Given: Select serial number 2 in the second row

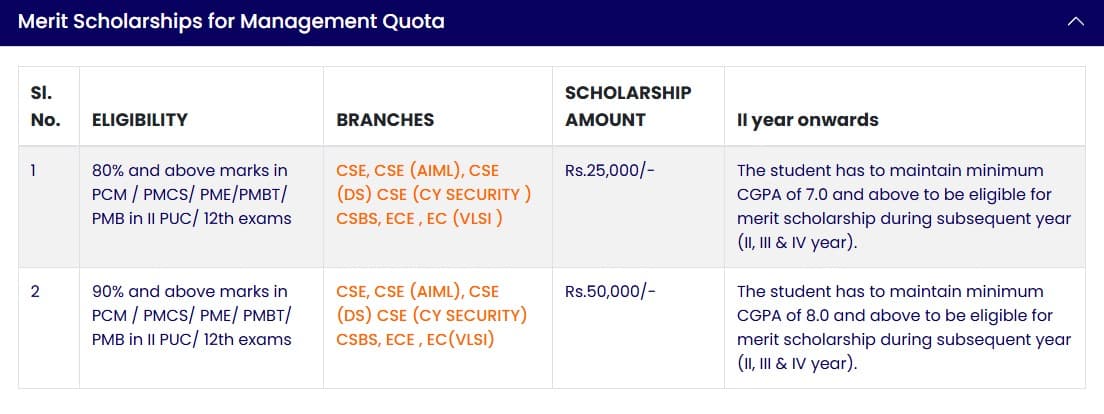Looking at the screenshot, I should (35, 292).
